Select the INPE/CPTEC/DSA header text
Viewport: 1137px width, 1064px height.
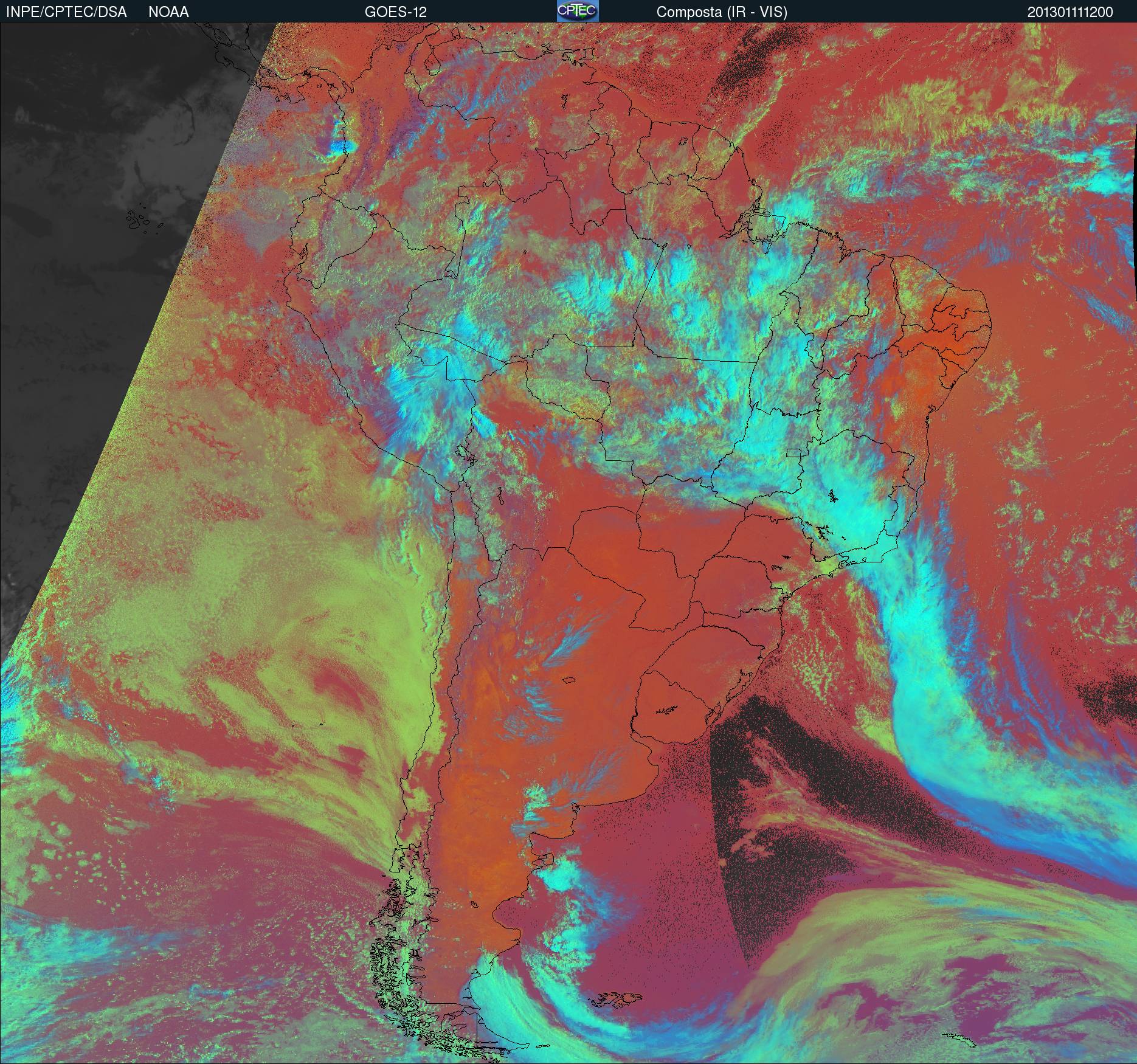pyautogui.click(x=66, y=12)
